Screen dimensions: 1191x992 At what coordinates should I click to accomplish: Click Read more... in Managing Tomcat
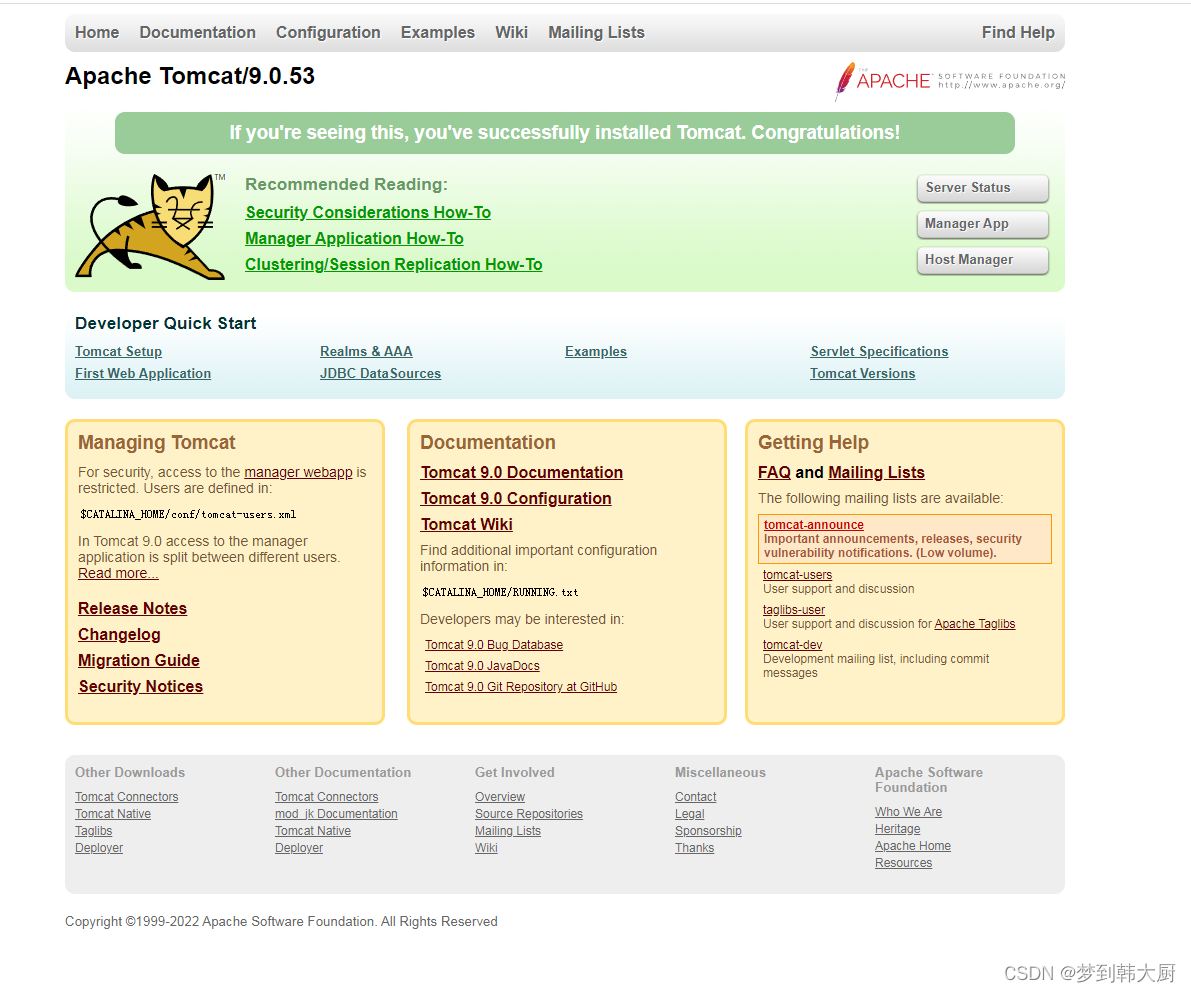118,573
